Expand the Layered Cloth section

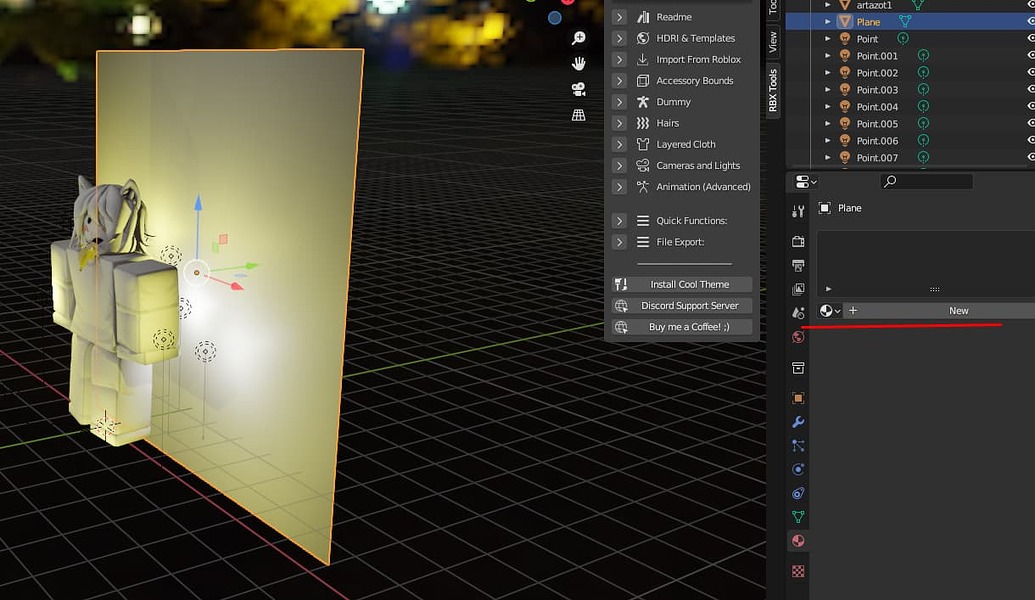pos(619,144)
